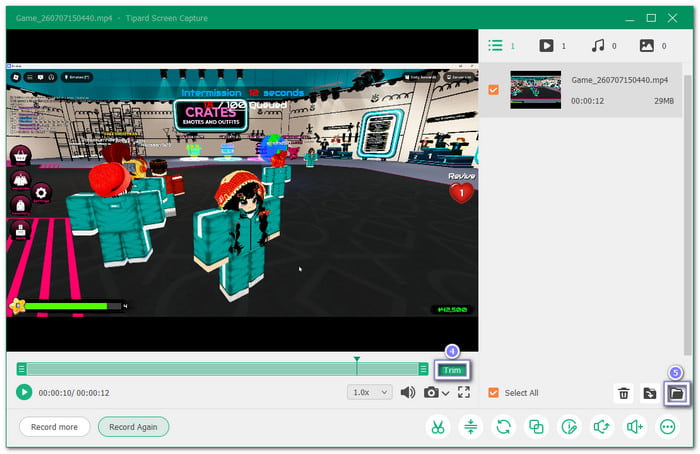Open the edit media metadata tool
Viewport: 700px width, 454px height.
click(x=569, y=427)
